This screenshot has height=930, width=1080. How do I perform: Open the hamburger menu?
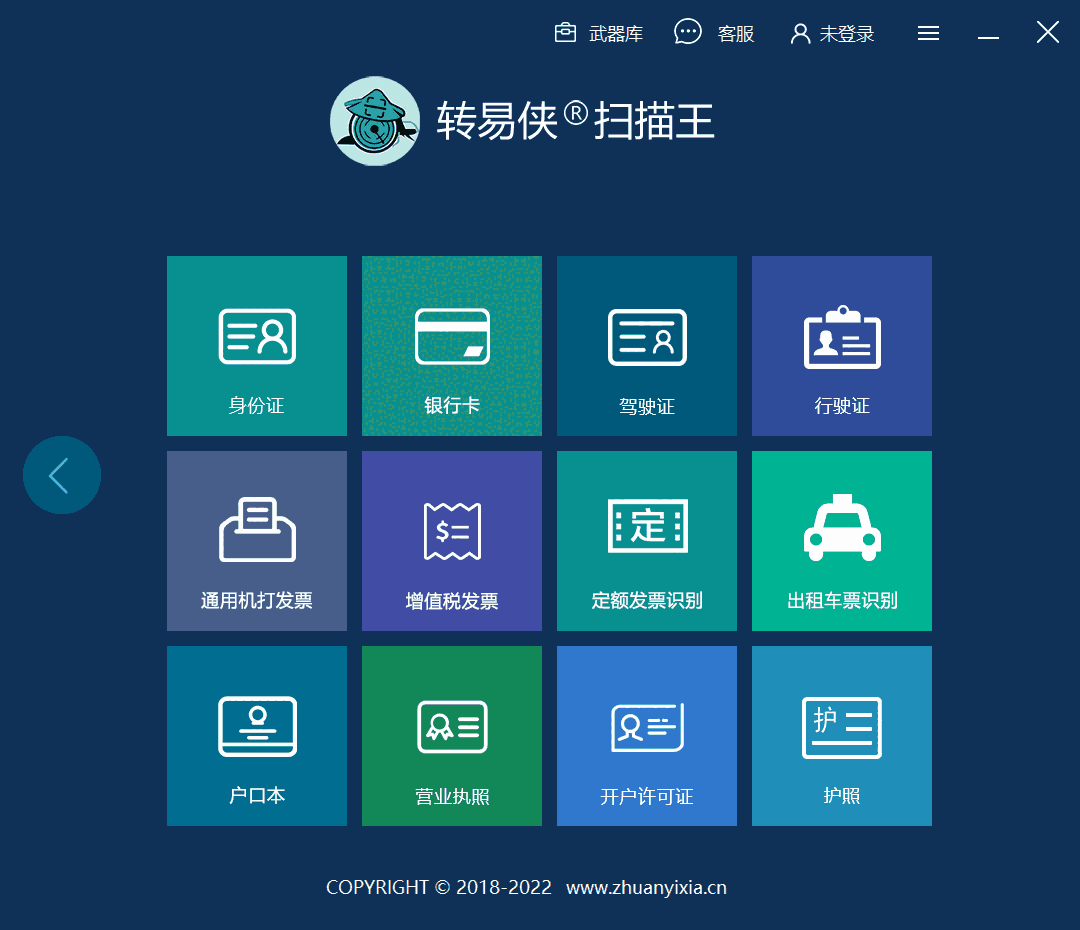tap(928, 32)
